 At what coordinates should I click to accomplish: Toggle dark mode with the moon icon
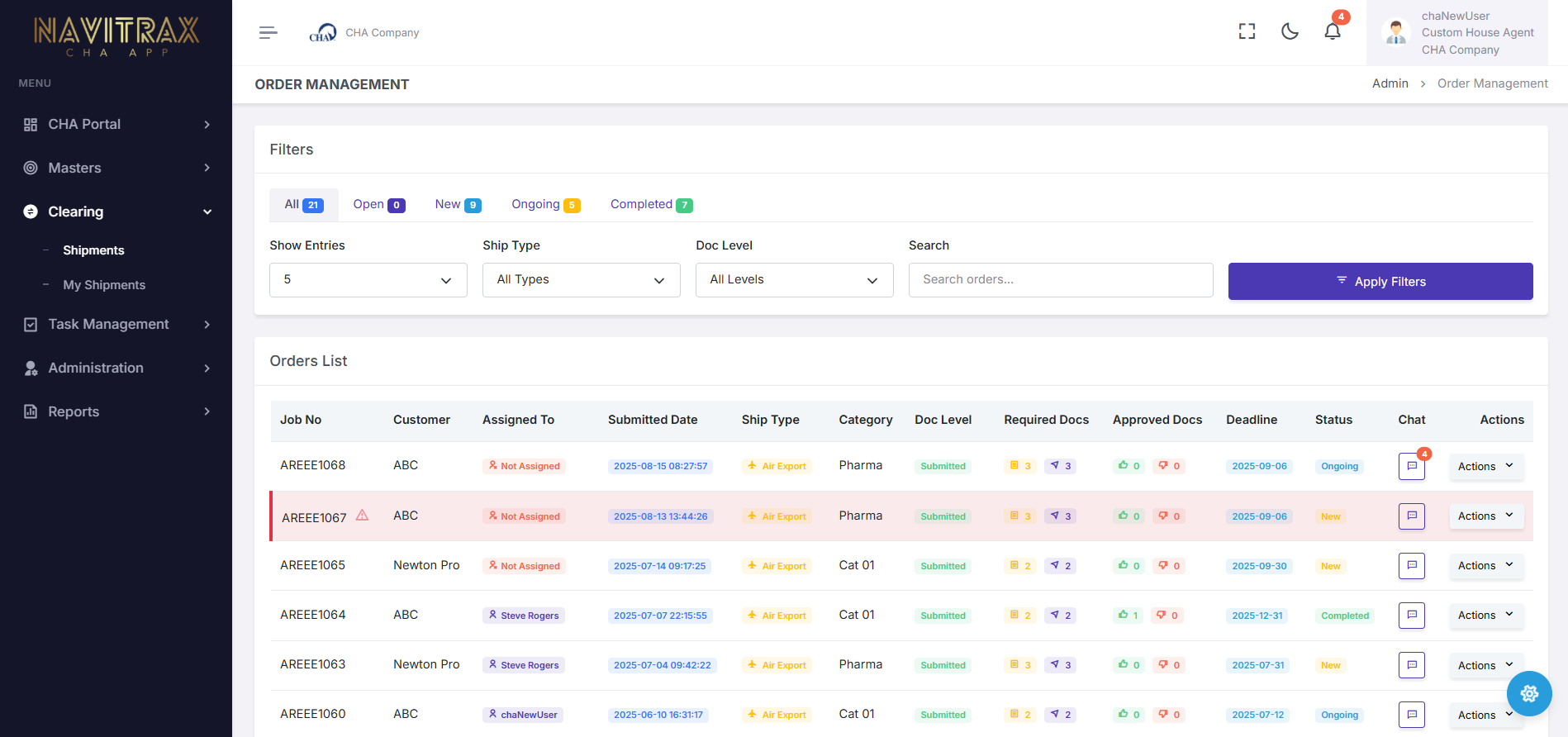click(1290, 31)
